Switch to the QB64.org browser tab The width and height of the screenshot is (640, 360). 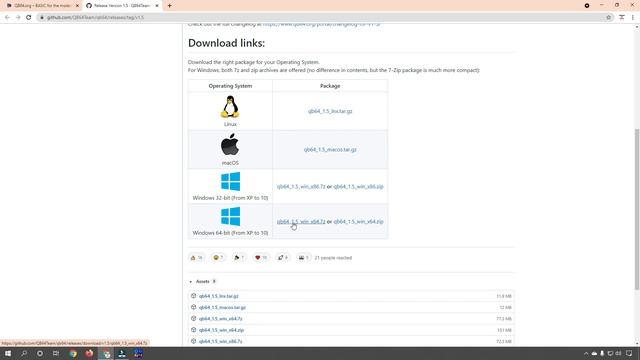tap(42, 6)
